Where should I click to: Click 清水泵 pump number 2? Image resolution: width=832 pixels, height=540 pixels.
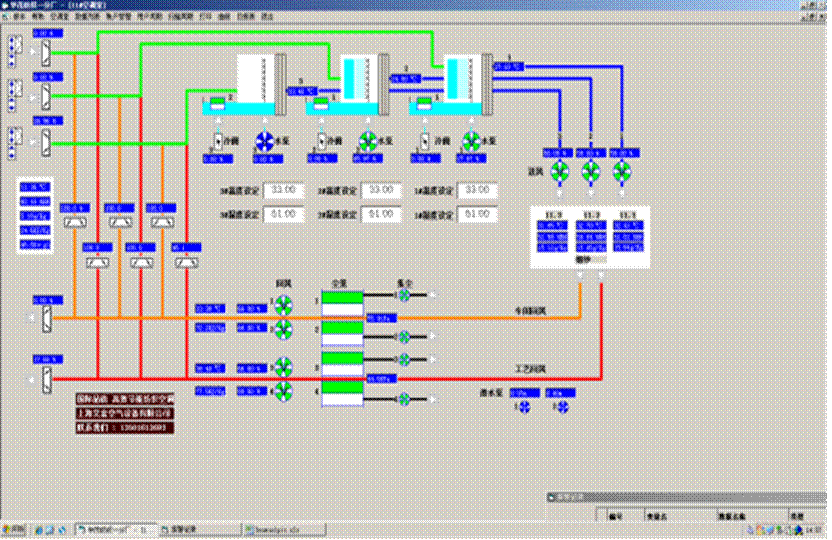(x=560, y=408)
